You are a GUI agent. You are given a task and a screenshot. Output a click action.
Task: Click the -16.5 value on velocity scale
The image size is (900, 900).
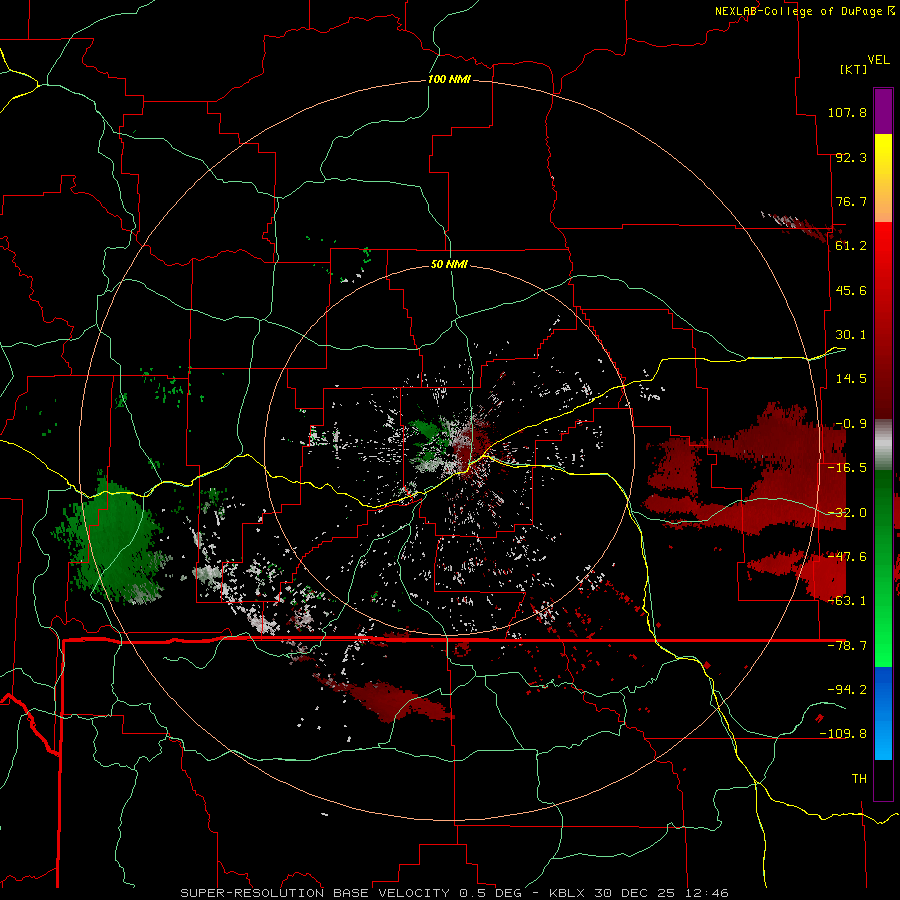(x=847, y=468)
